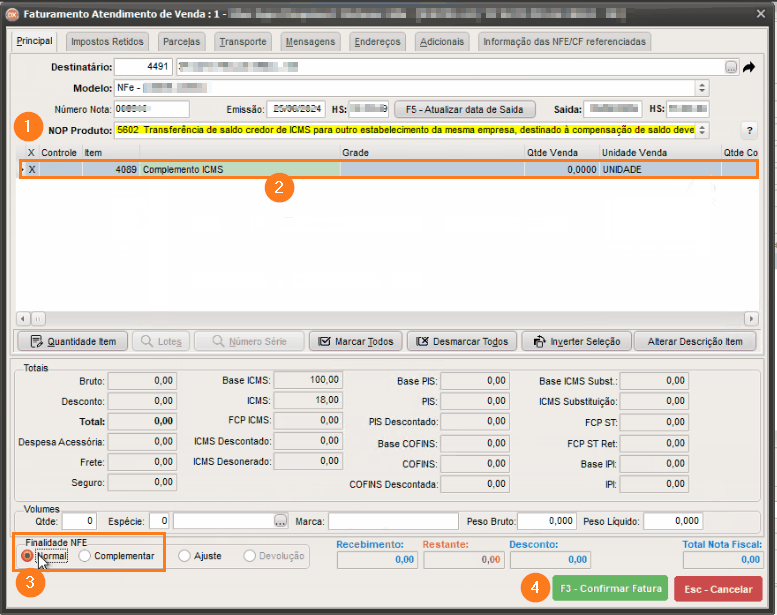Select Devolução finalidade radio button
This screenshot has width=777, height=615.
[250, 556]
